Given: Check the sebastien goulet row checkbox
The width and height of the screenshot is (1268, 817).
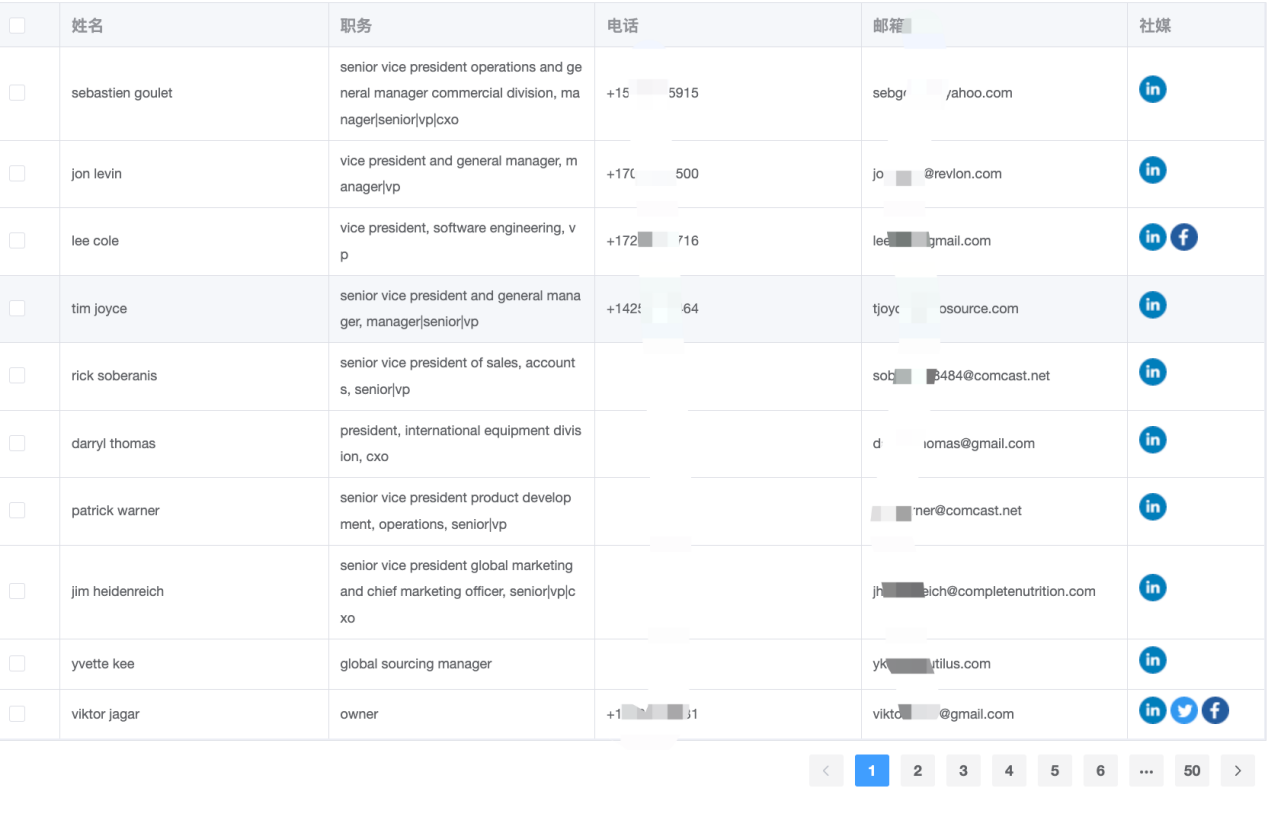Looking at the screenshot, I should pos(17,92).
